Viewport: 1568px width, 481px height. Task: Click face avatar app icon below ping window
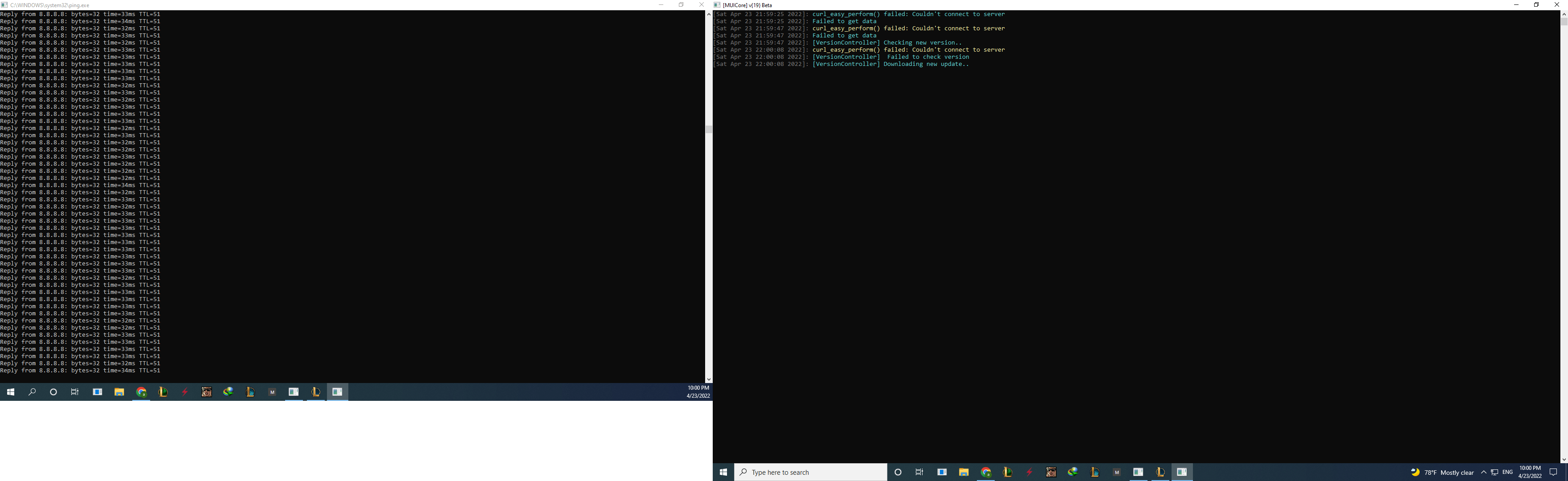point(207,392)
